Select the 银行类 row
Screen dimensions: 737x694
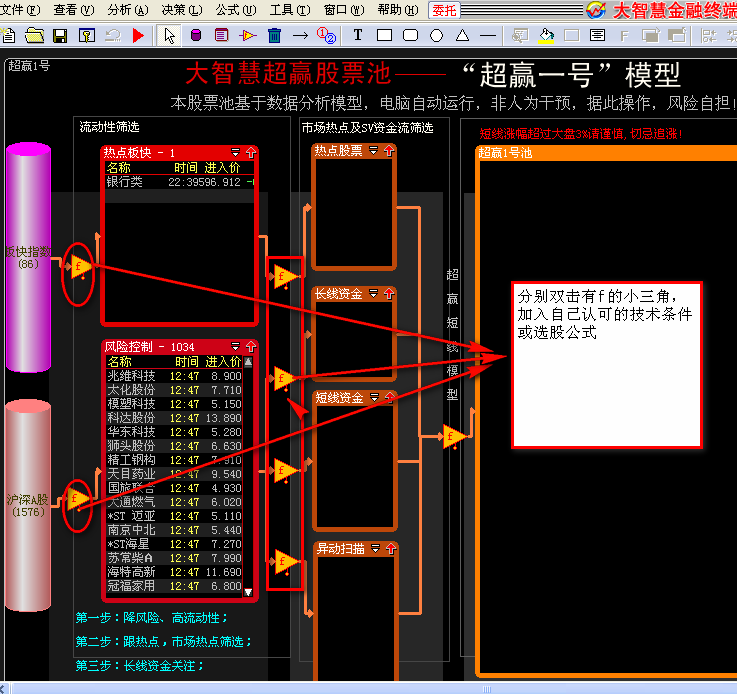(180, 182)
